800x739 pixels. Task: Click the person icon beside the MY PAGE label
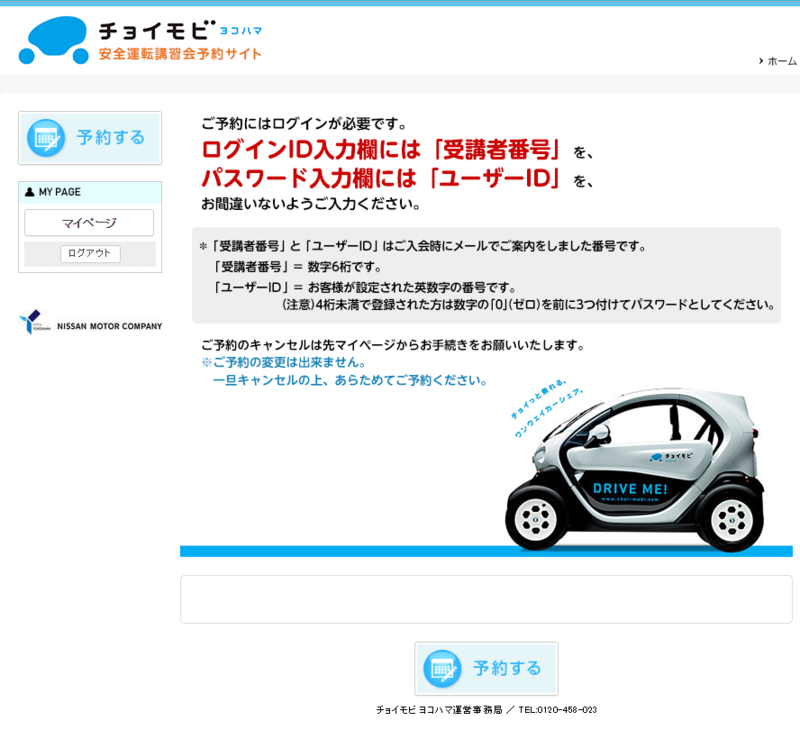[x=27, y=191]
